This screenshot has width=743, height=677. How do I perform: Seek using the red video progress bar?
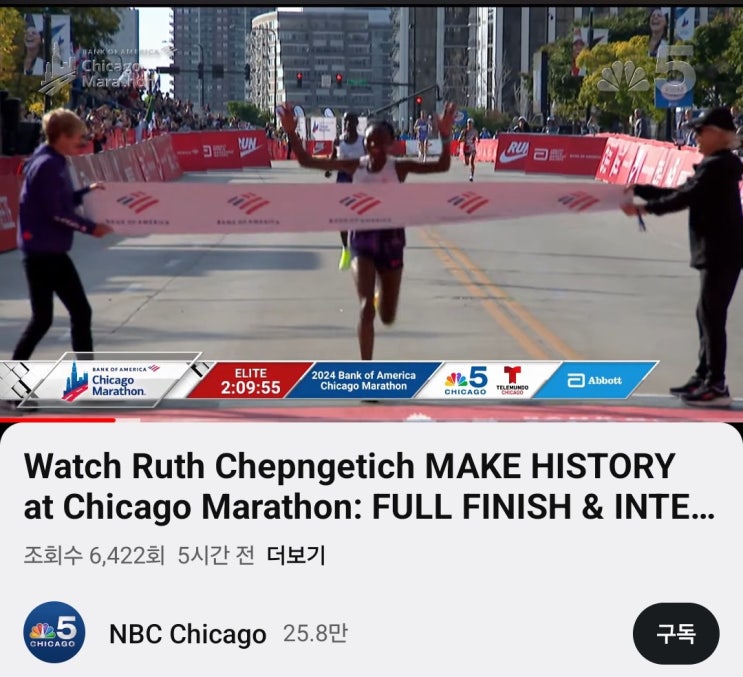(x=372, y=420)
